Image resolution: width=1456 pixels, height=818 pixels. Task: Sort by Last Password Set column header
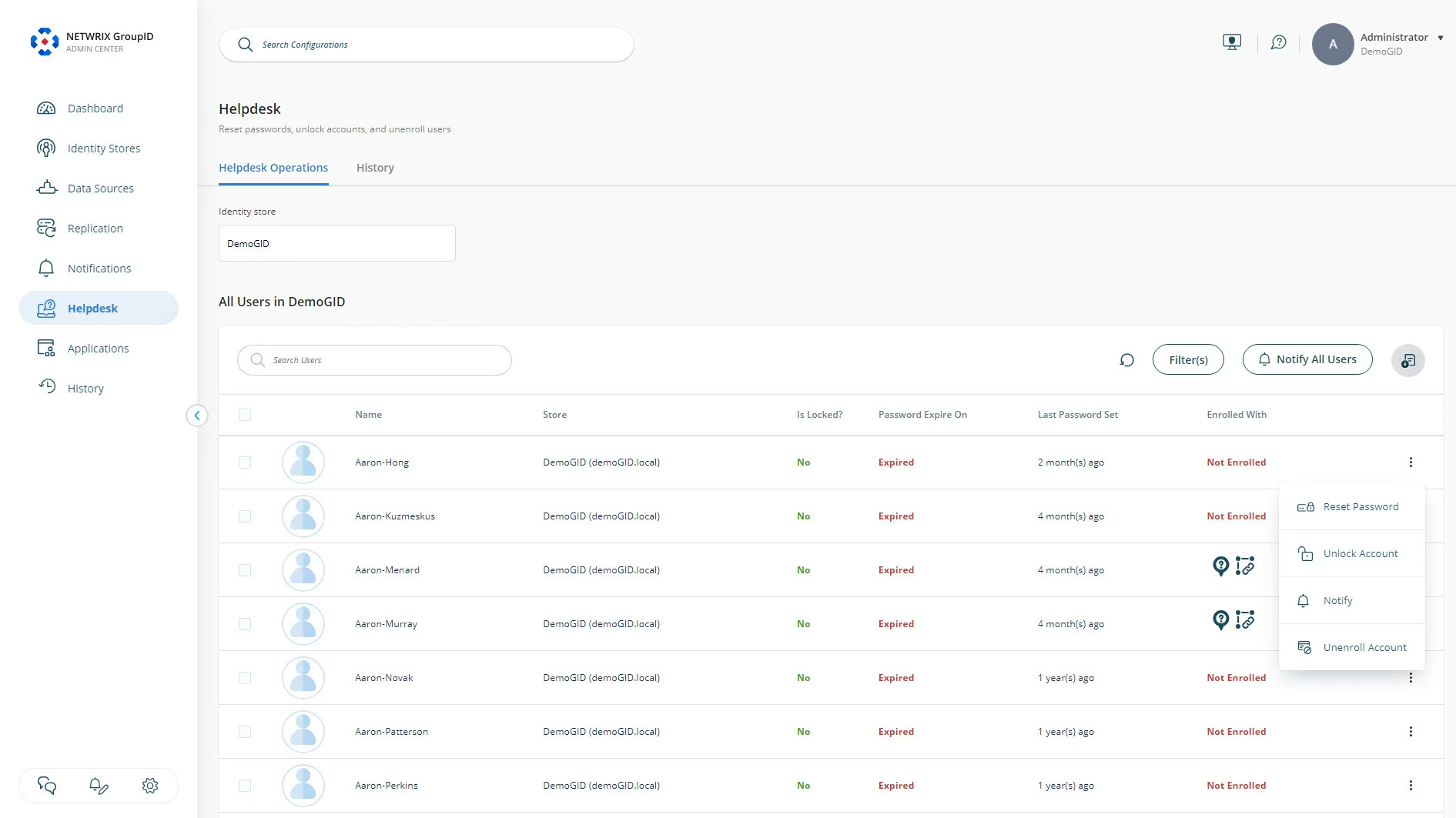(x=1078, y=415)
